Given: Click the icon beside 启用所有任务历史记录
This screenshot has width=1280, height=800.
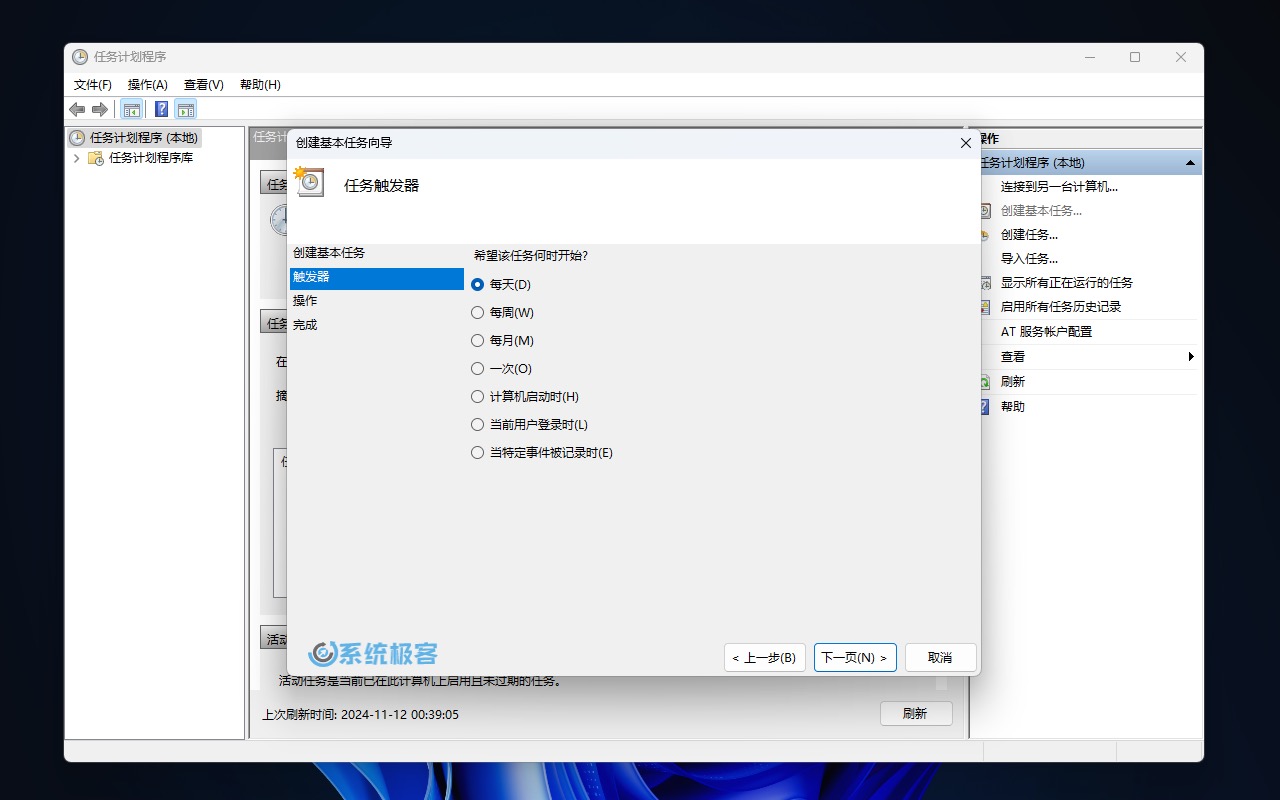Looking at the screenshot, I should 984,306.
